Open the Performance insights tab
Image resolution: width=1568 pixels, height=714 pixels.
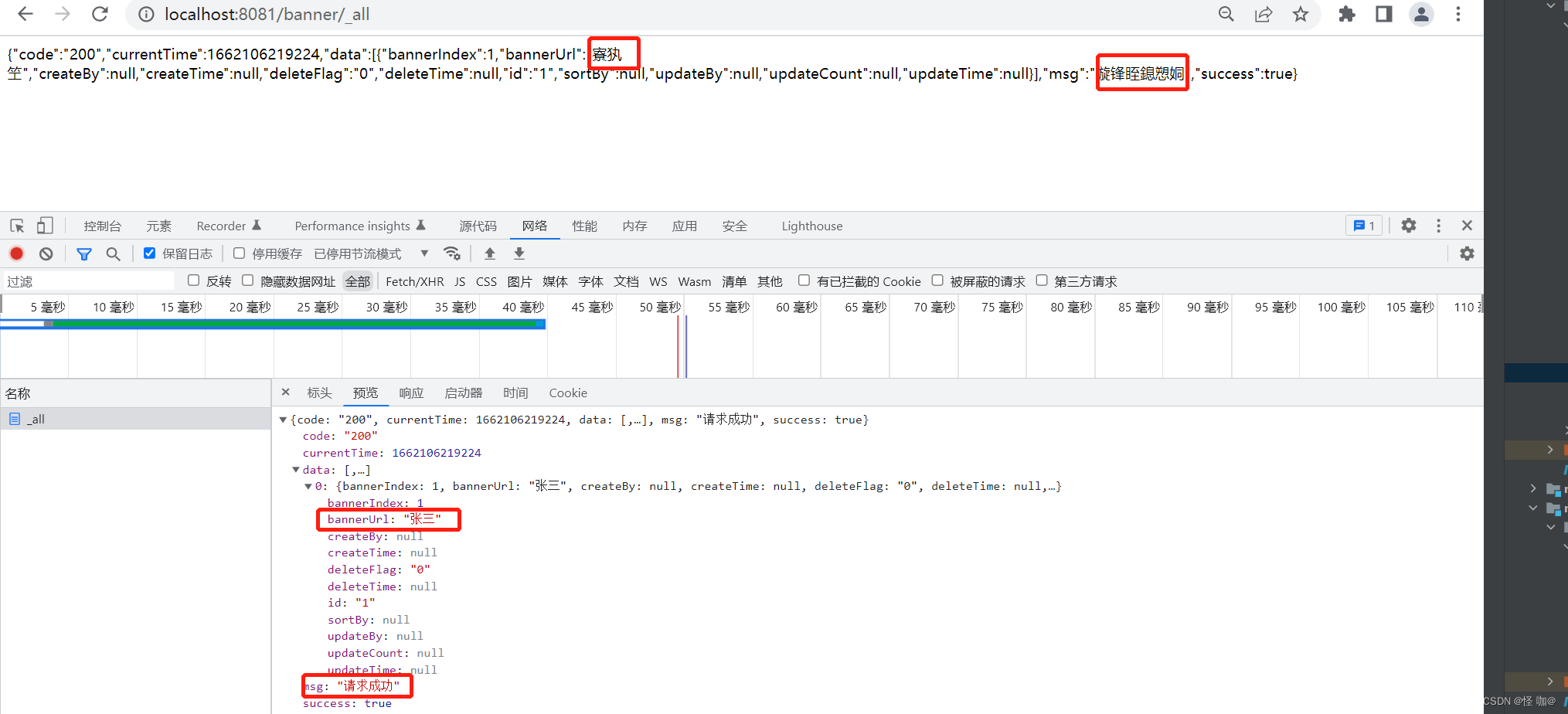[x=360, y=226]
